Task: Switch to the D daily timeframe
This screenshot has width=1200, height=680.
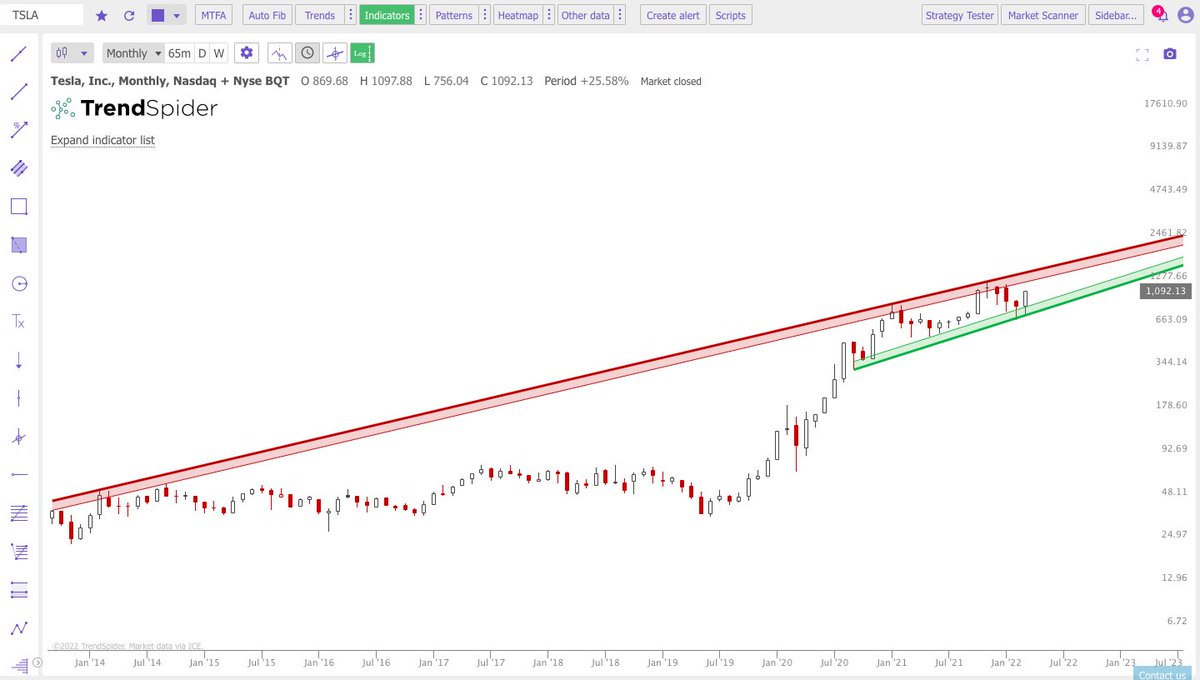Action: coord(202,53)
